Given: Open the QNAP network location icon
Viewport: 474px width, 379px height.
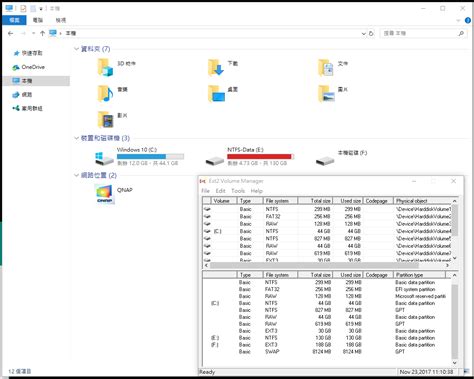Looking at the screenshot, I should [x=105, y=194].
